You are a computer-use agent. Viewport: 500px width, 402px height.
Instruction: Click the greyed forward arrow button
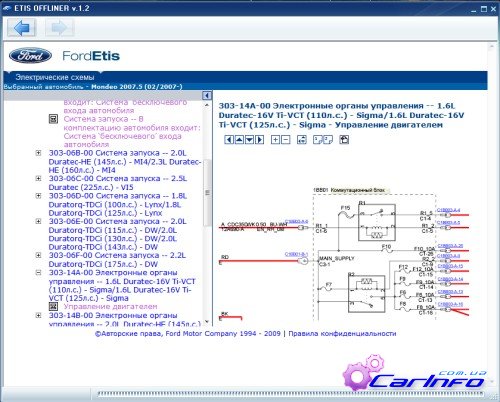[x=59, y=28]
